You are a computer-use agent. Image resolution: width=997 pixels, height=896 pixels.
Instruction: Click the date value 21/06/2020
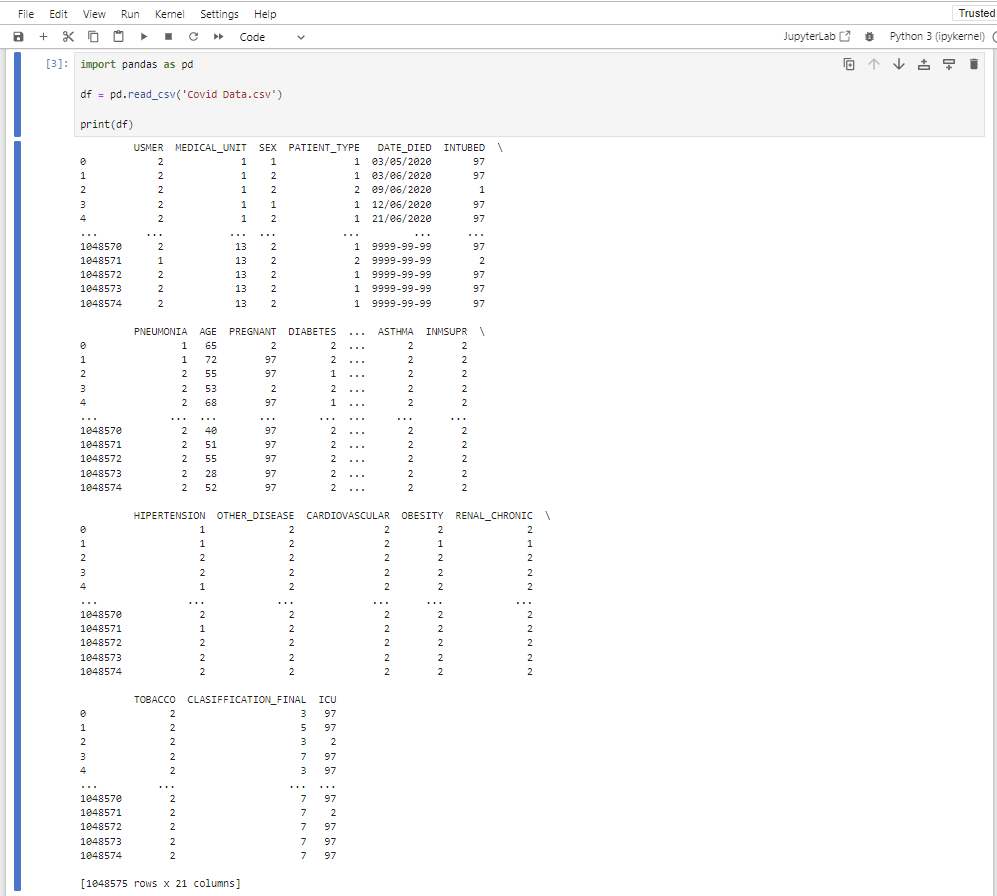click(401, 219)
